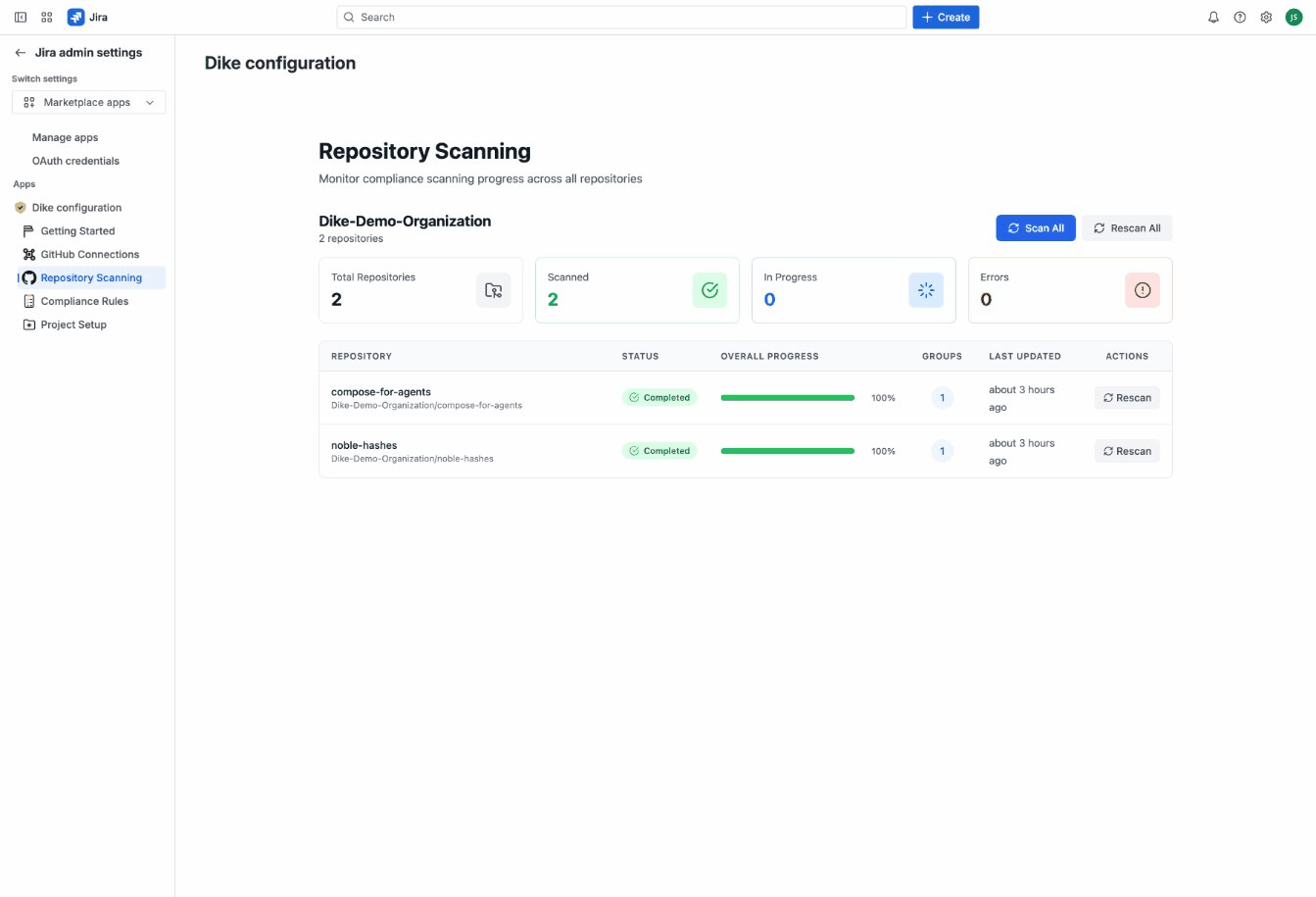Image resolution: width=1316 pixels, height=897 pixels.
Task: Expand the Marketplace apps settings dropdown
Action: 88,102
